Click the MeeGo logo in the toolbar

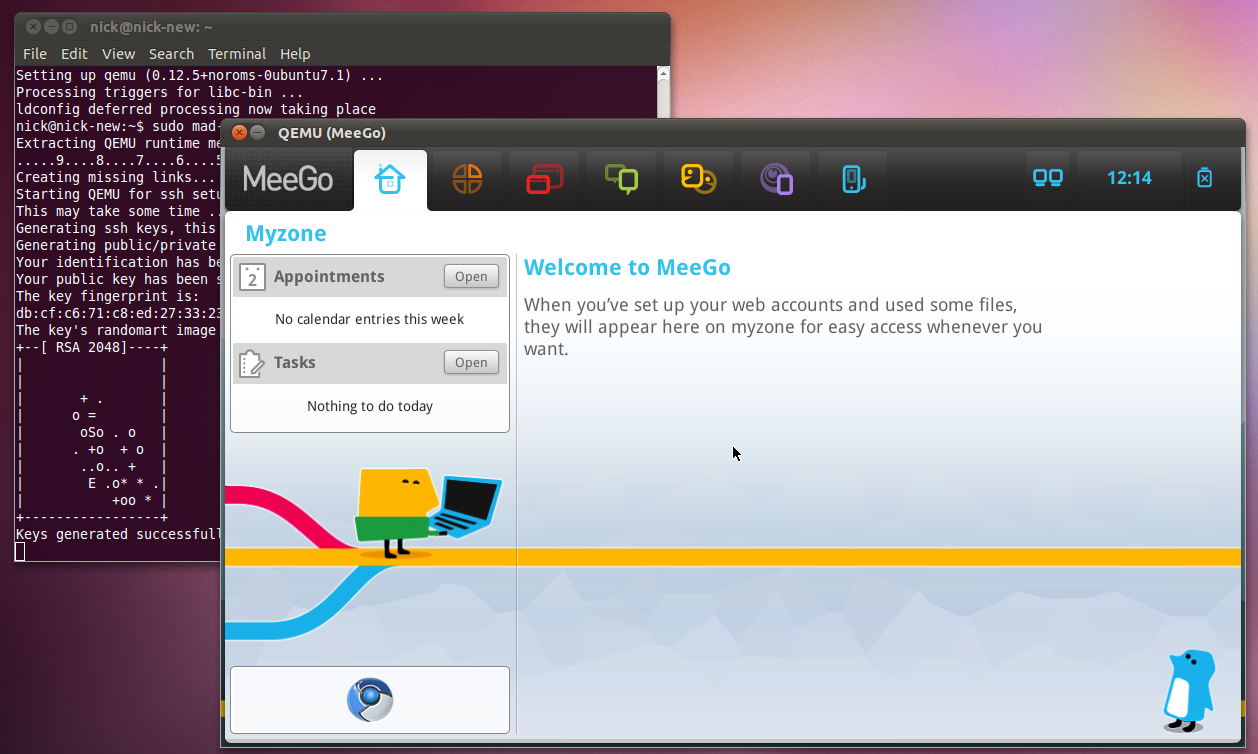(288, 179)
